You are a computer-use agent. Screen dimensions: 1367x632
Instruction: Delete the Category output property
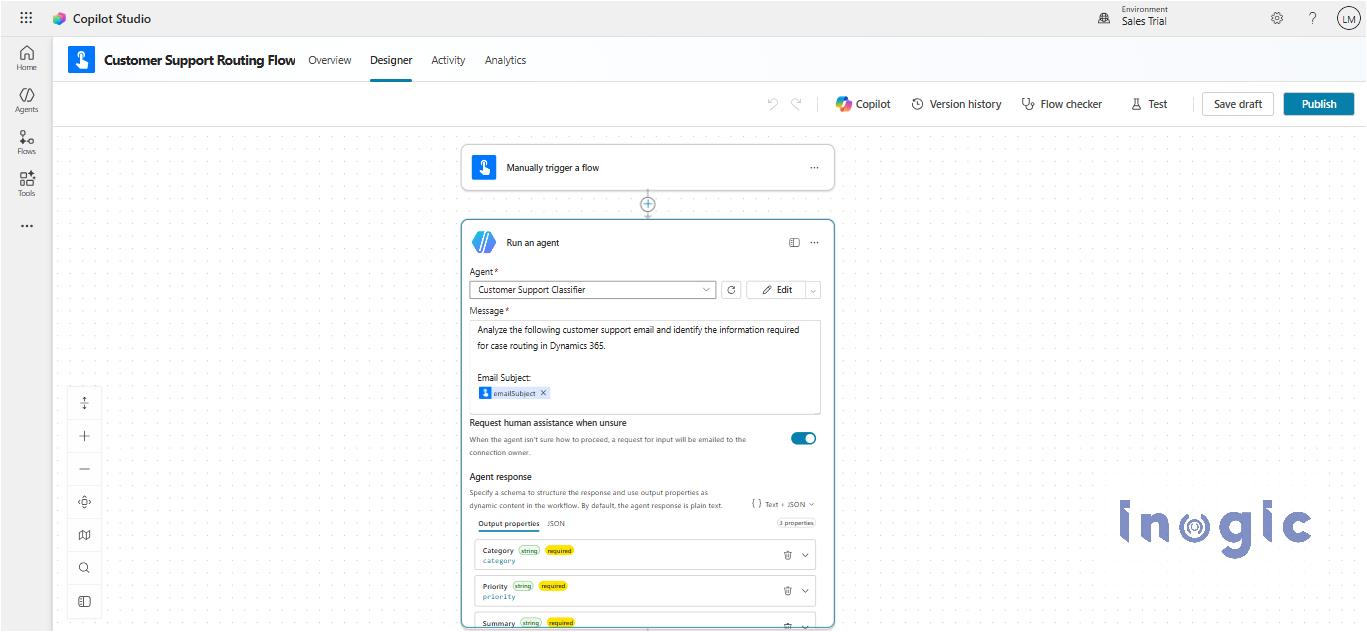(787, 555)
